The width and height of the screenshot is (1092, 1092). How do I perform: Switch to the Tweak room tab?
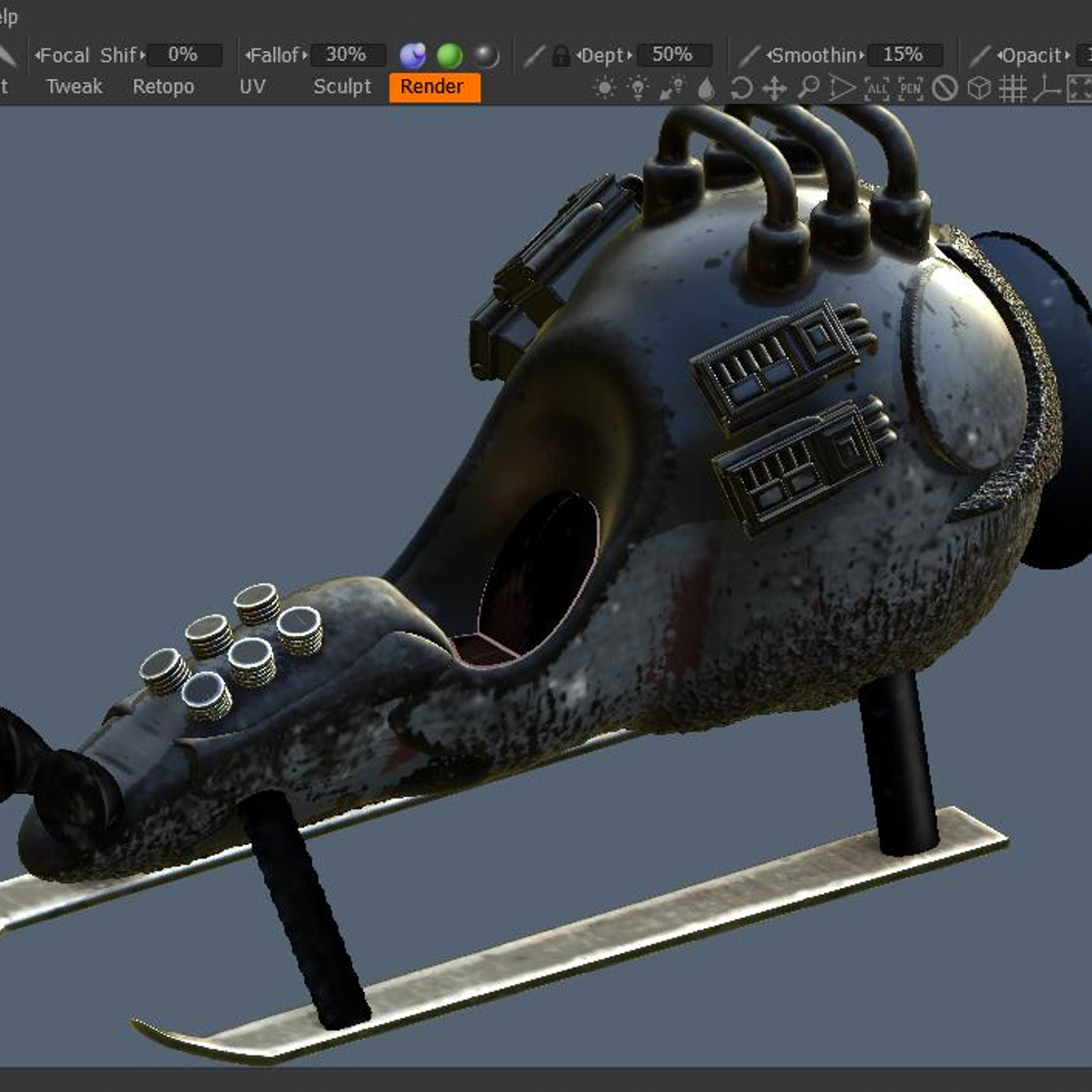point(74,87)
